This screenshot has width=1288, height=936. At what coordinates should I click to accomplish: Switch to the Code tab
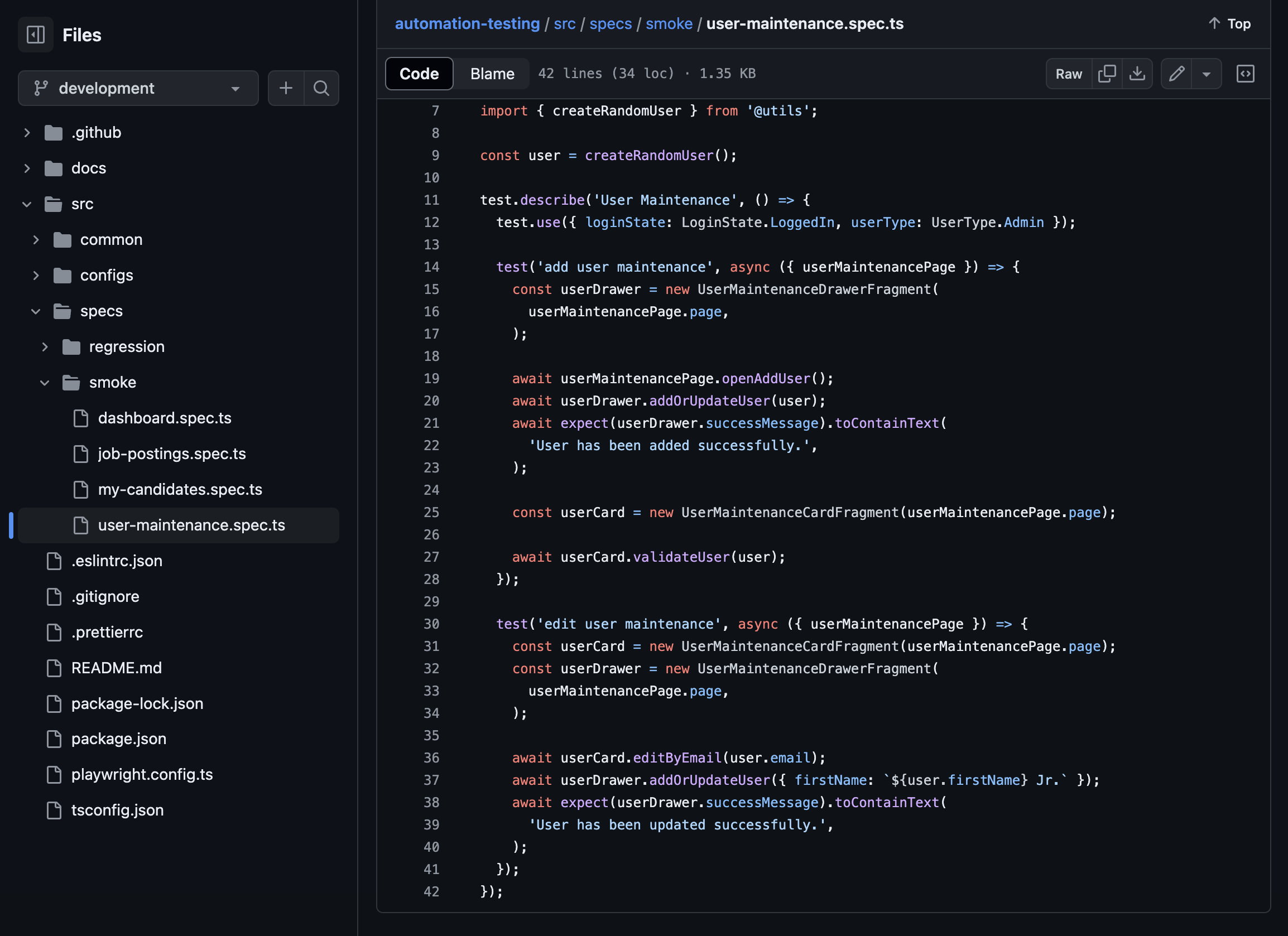(x=419, y=74)
